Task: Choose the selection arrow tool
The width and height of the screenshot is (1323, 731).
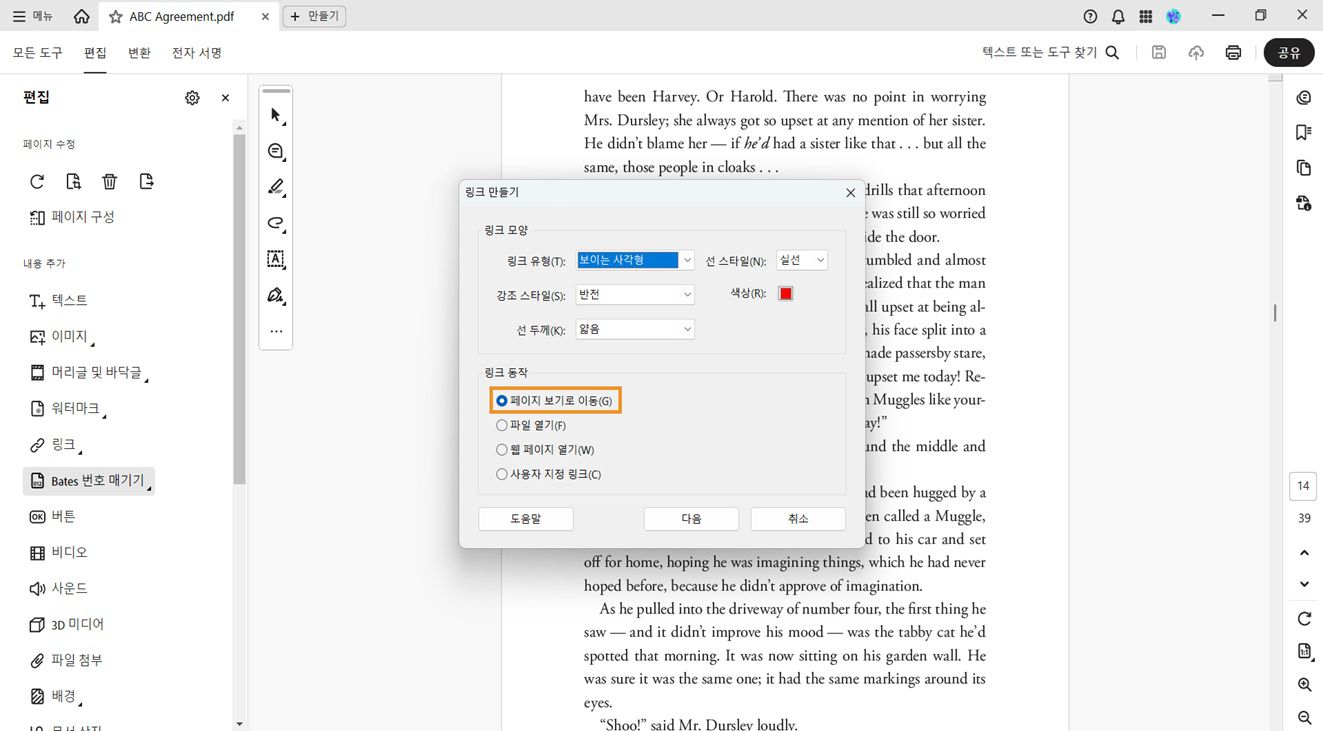Action: (x=276, y=115)
